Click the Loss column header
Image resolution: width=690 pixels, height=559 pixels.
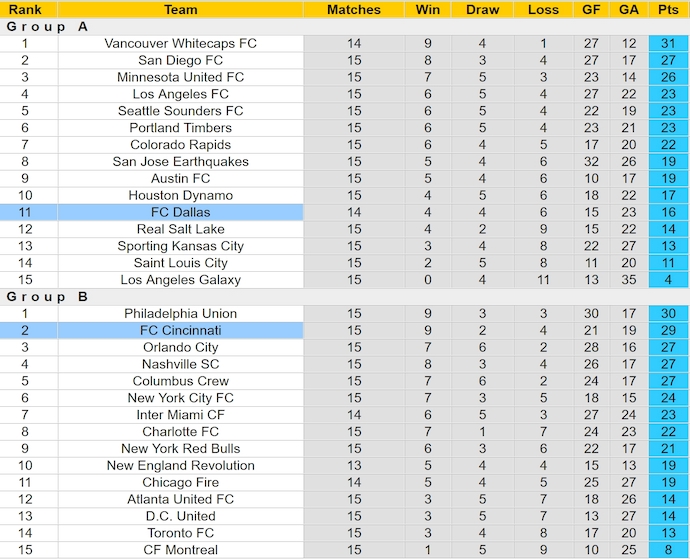click(543, 9)
